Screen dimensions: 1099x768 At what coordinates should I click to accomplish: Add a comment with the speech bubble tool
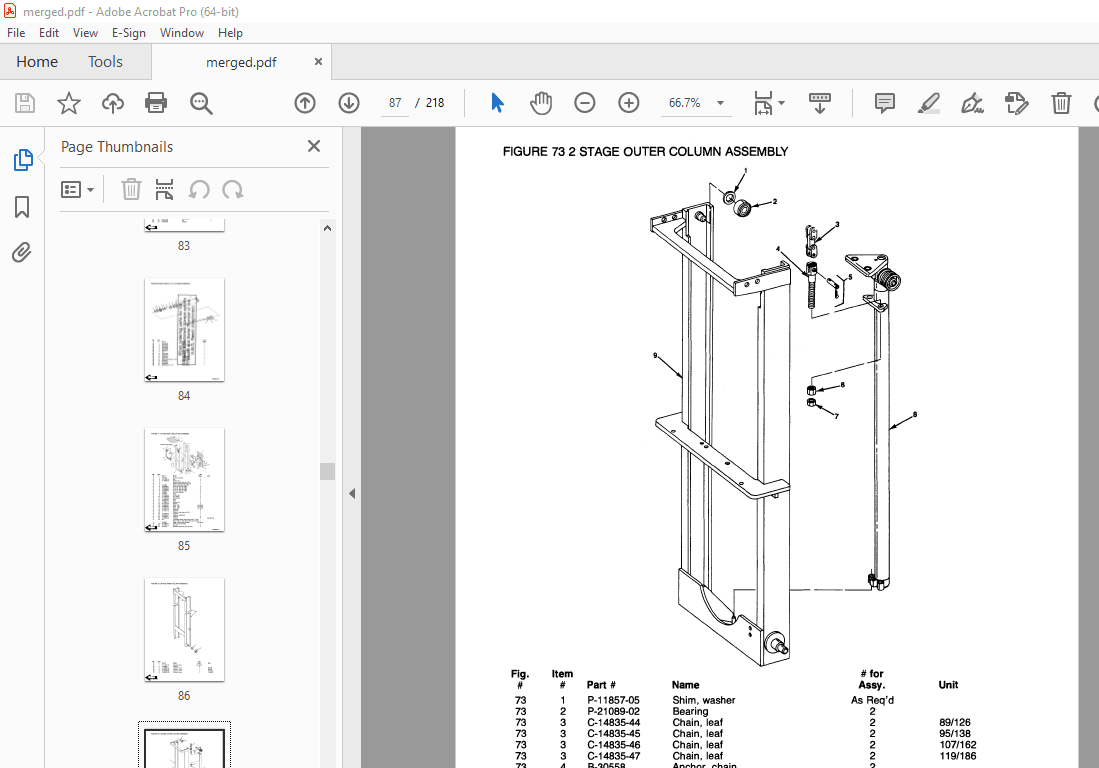(884, 103)
